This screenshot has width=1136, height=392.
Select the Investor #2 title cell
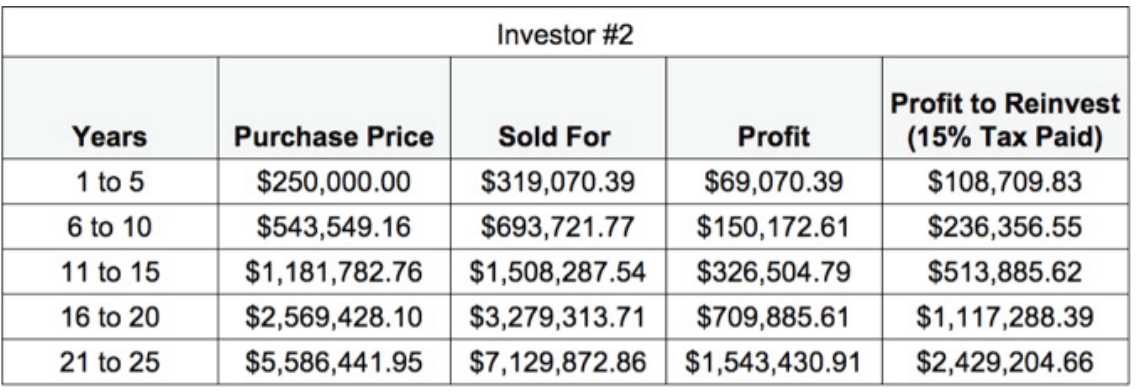(x=565, y=34)
